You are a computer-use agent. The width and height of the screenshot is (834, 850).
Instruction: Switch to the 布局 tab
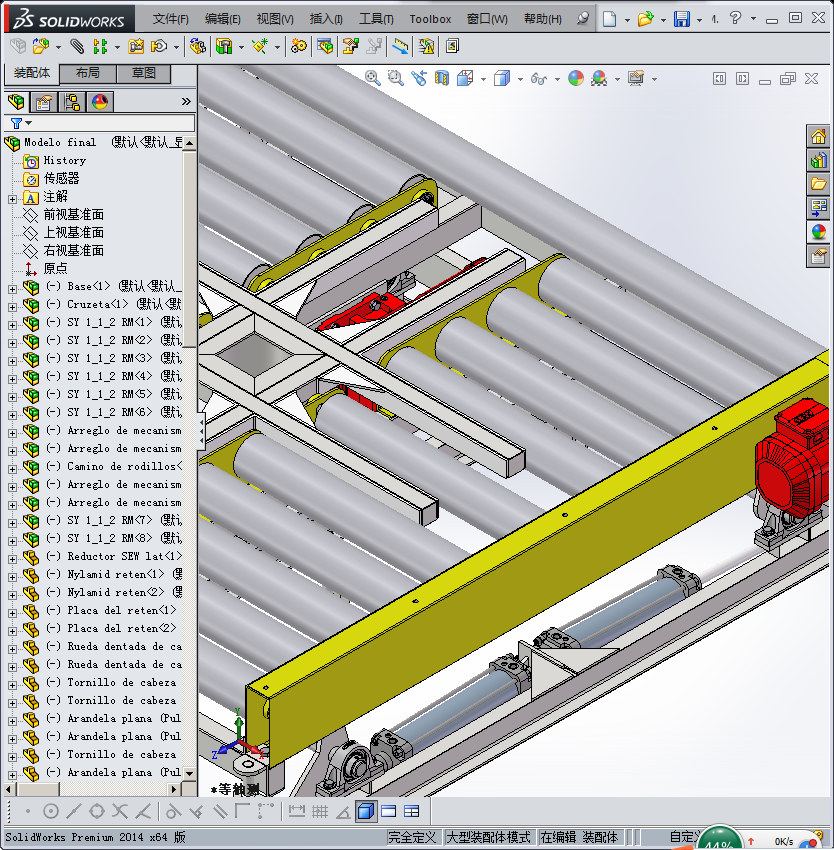tap(87, 73)
